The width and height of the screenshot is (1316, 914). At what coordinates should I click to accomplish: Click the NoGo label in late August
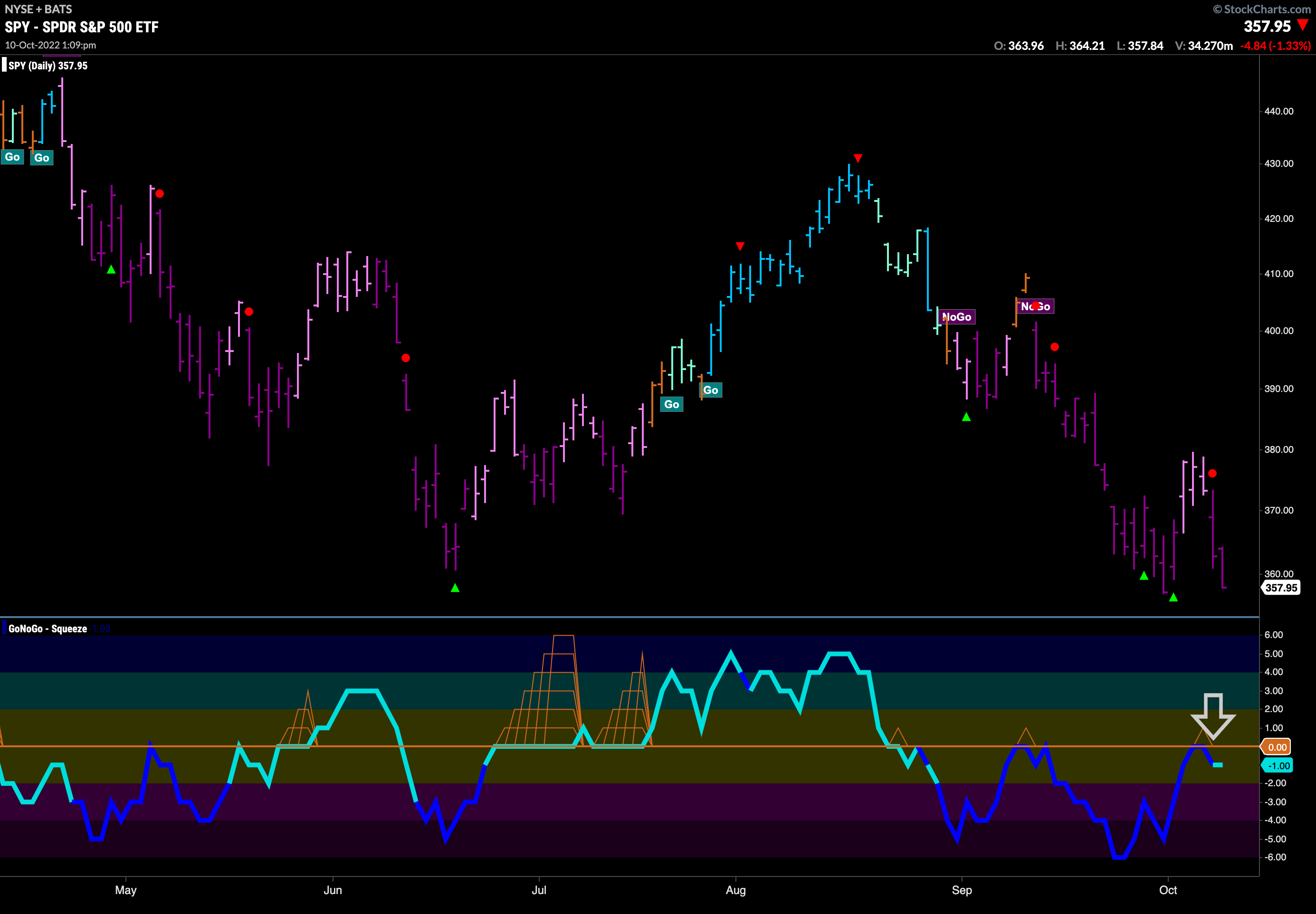click(956, 317)
